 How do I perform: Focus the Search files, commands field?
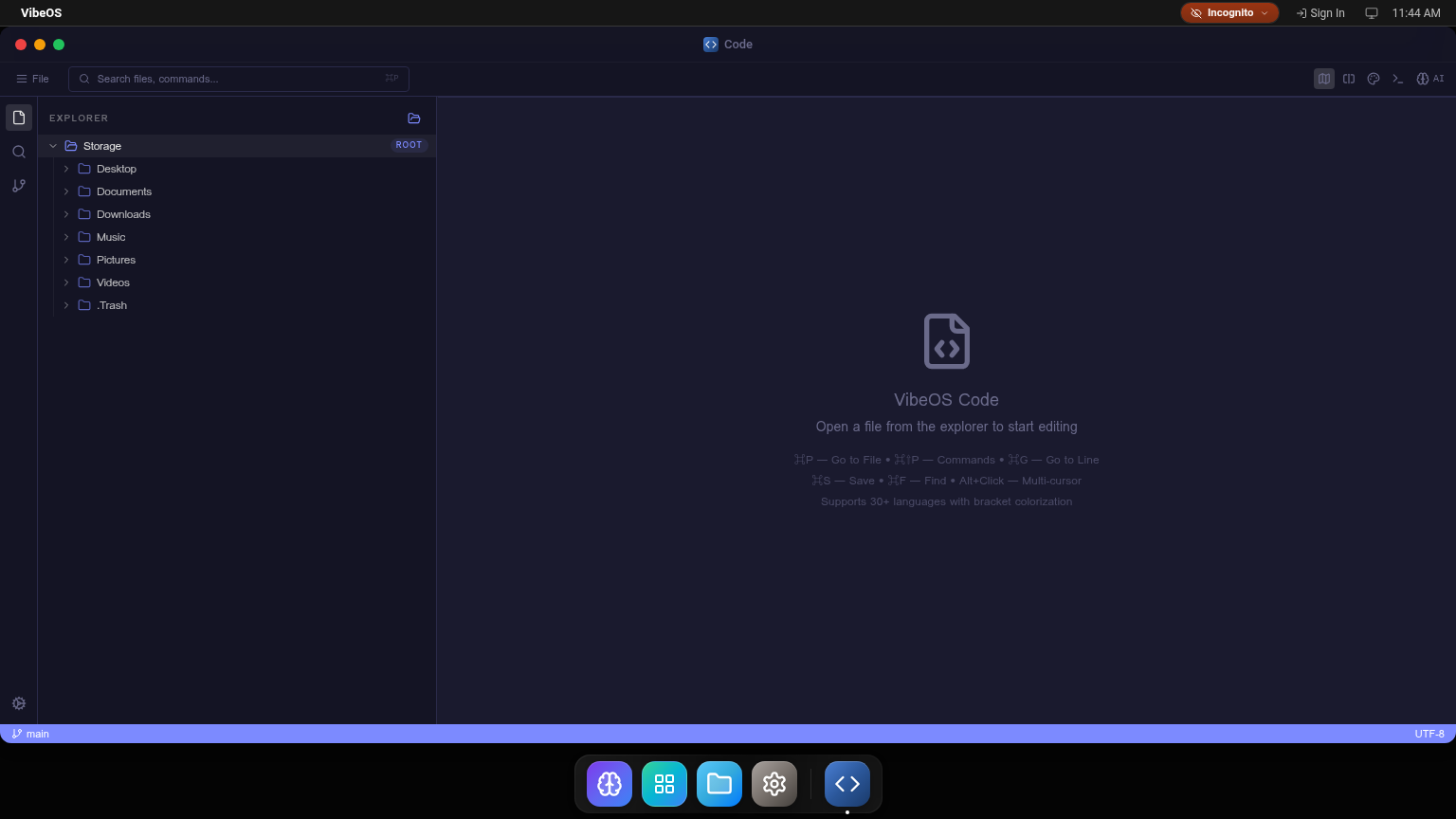pyautogui.click(x=239, y=79)
